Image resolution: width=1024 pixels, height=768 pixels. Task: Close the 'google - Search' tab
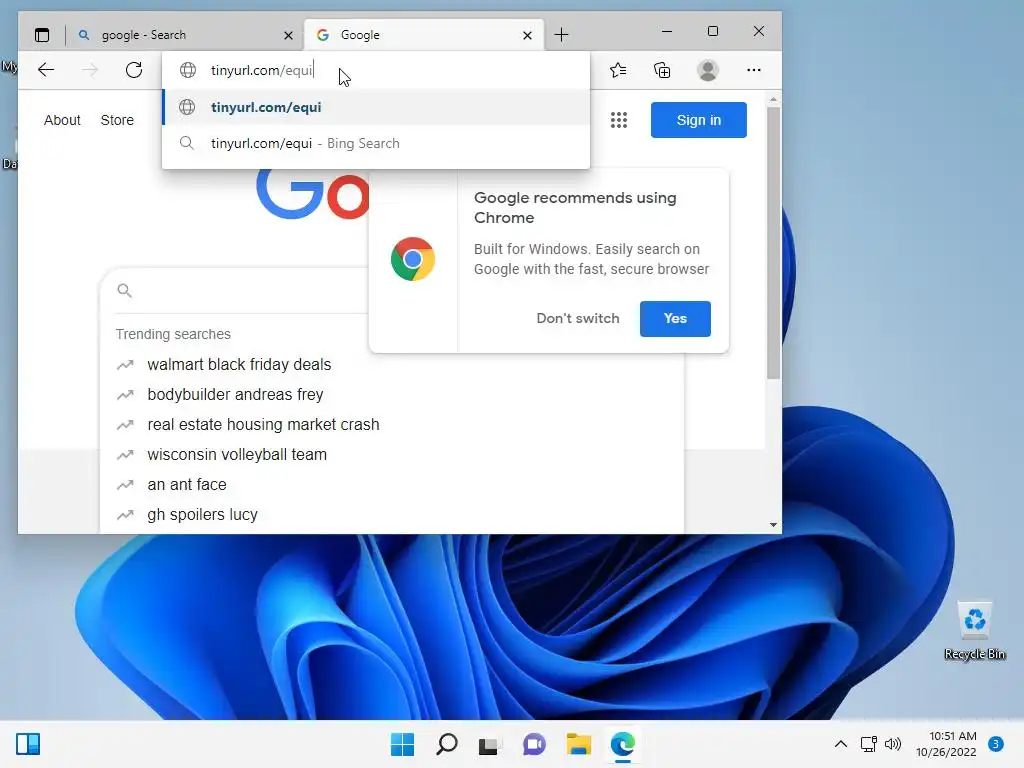288,35
